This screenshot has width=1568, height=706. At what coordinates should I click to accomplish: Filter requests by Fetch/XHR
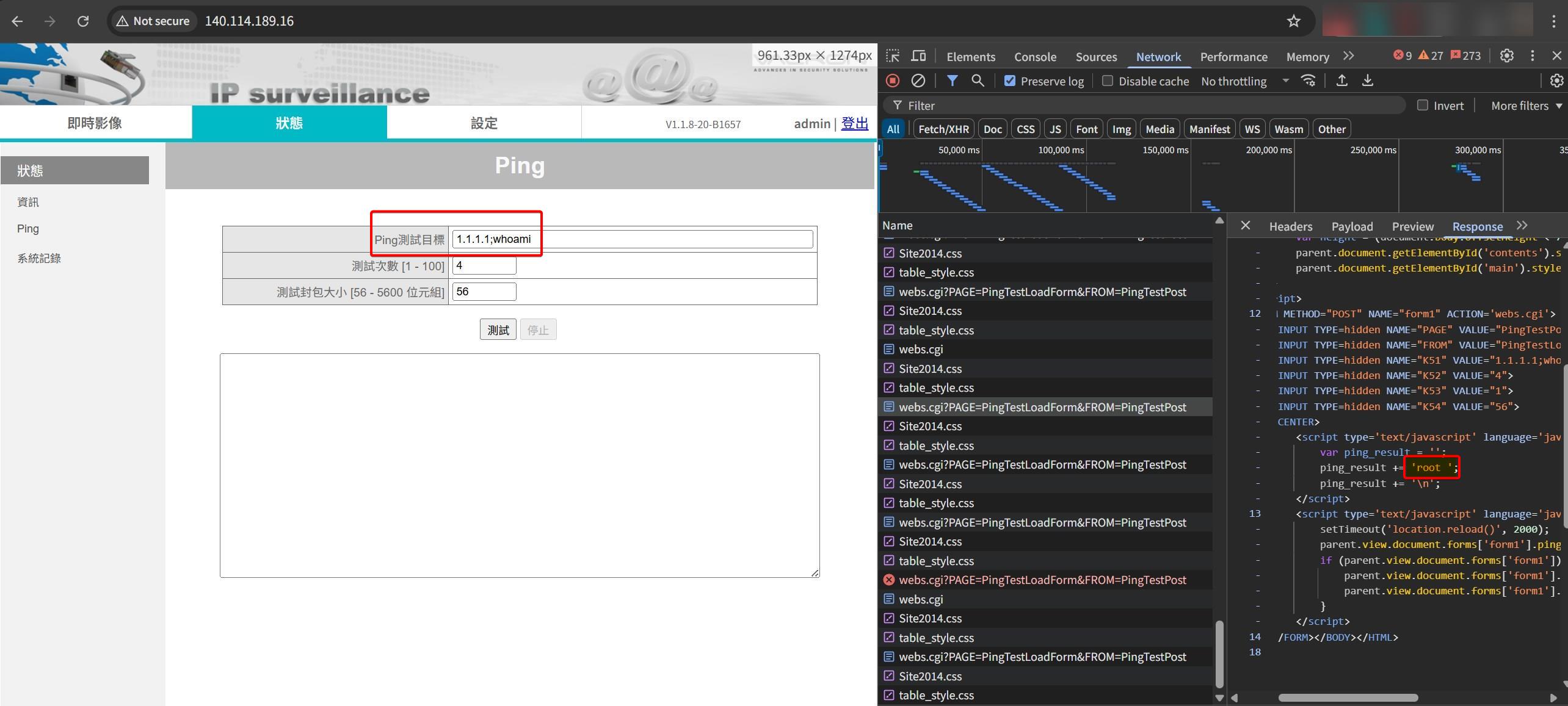coord(943,129)
